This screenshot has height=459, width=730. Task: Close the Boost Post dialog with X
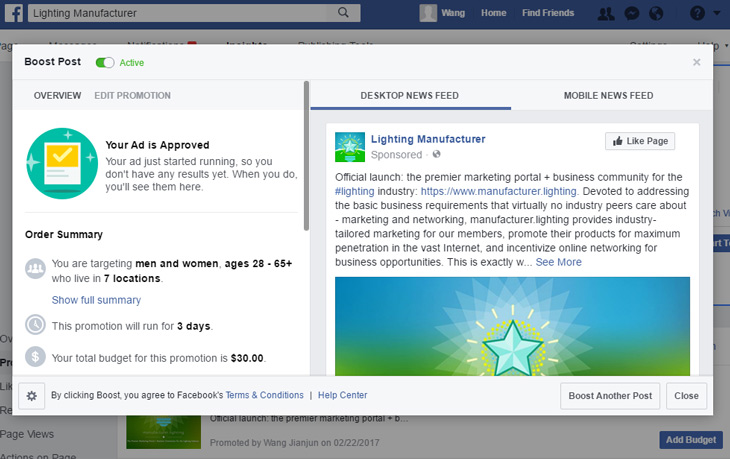click(x=696, y=62)
